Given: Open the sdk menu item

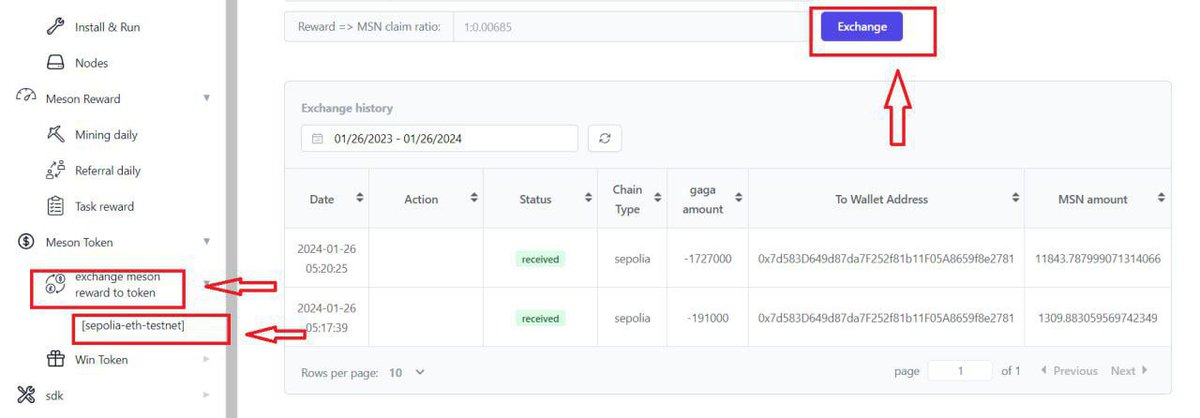Looking at the screenshot, I should (56, 395).
